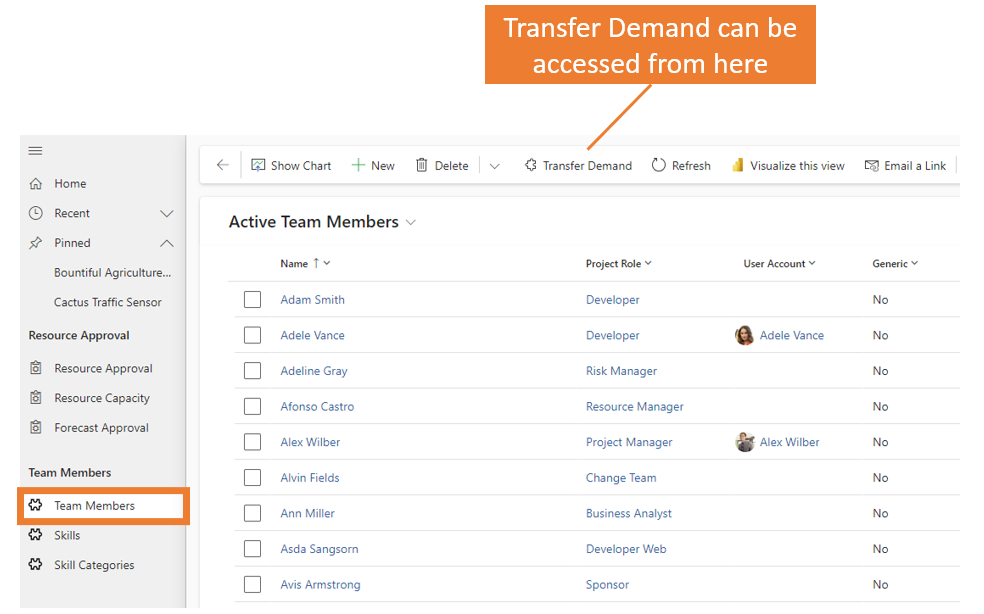
Task: Expand the Recent section chevron
Action: click(x=166, y=213)
